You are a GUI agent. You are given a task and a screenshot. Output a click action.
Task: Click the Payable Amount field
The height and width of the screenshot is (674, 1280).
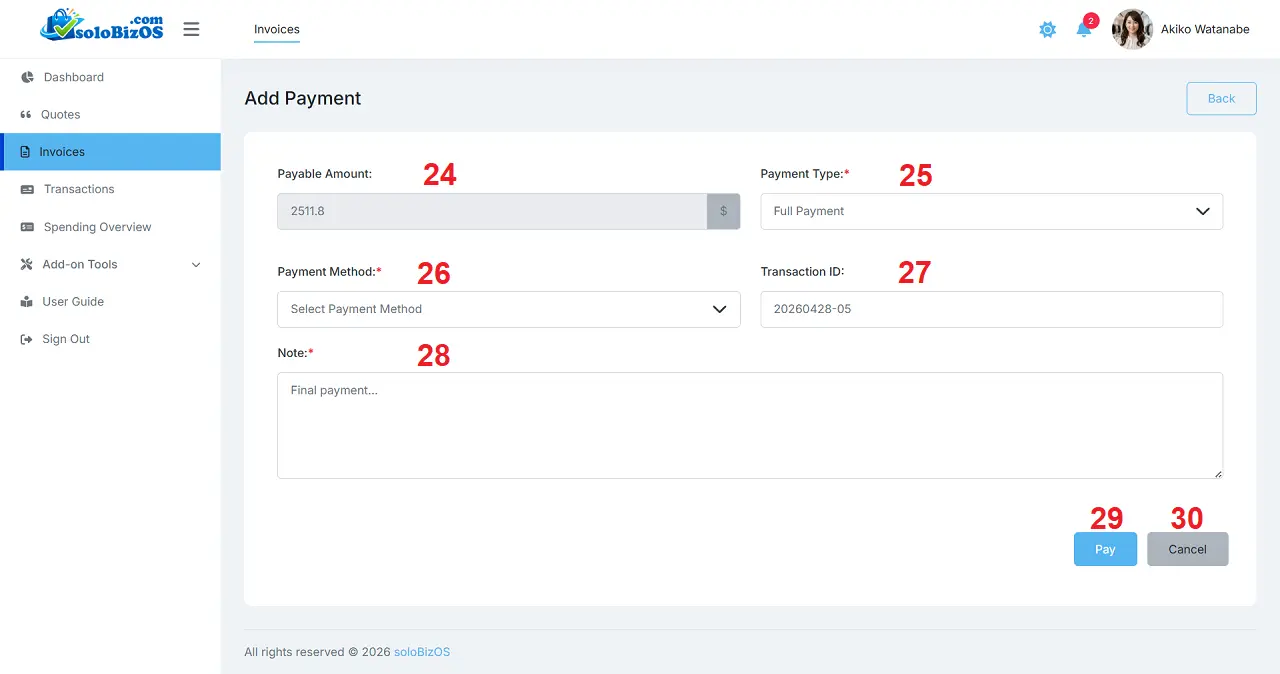[492, 211]
